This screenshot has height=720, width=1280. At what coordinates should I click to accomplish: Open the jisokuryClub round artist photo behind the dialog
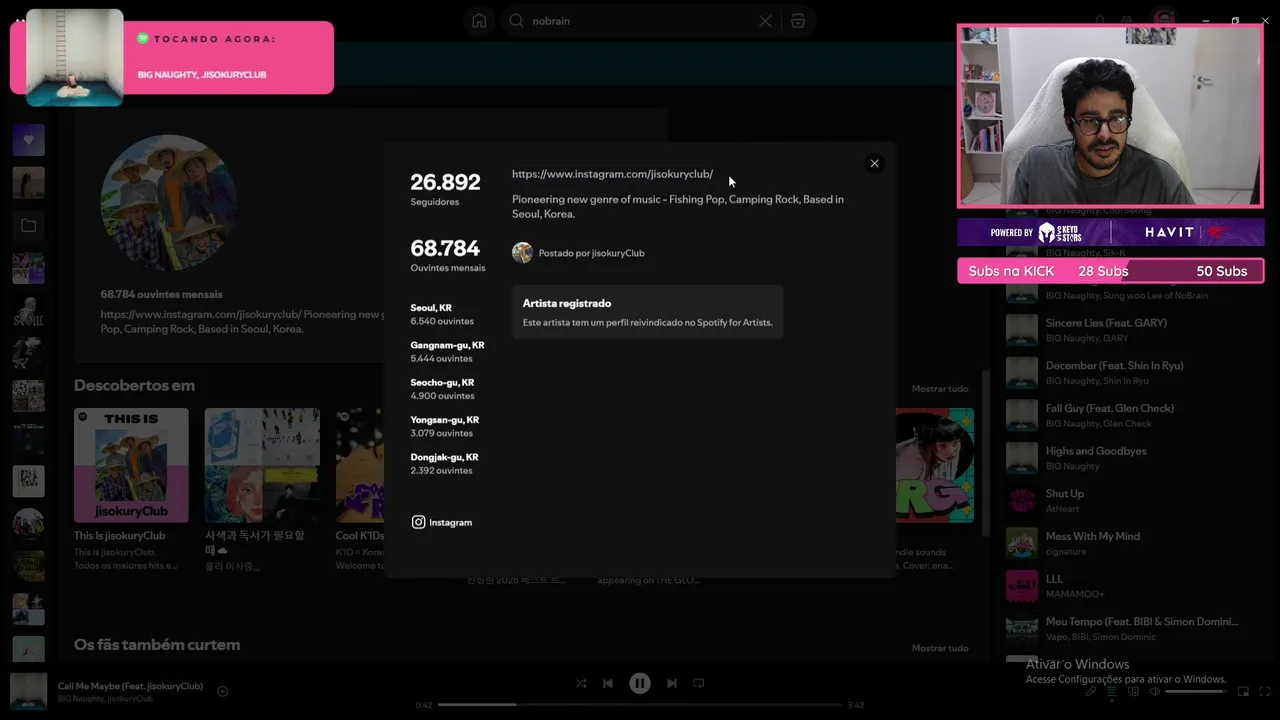pos(168,203)
